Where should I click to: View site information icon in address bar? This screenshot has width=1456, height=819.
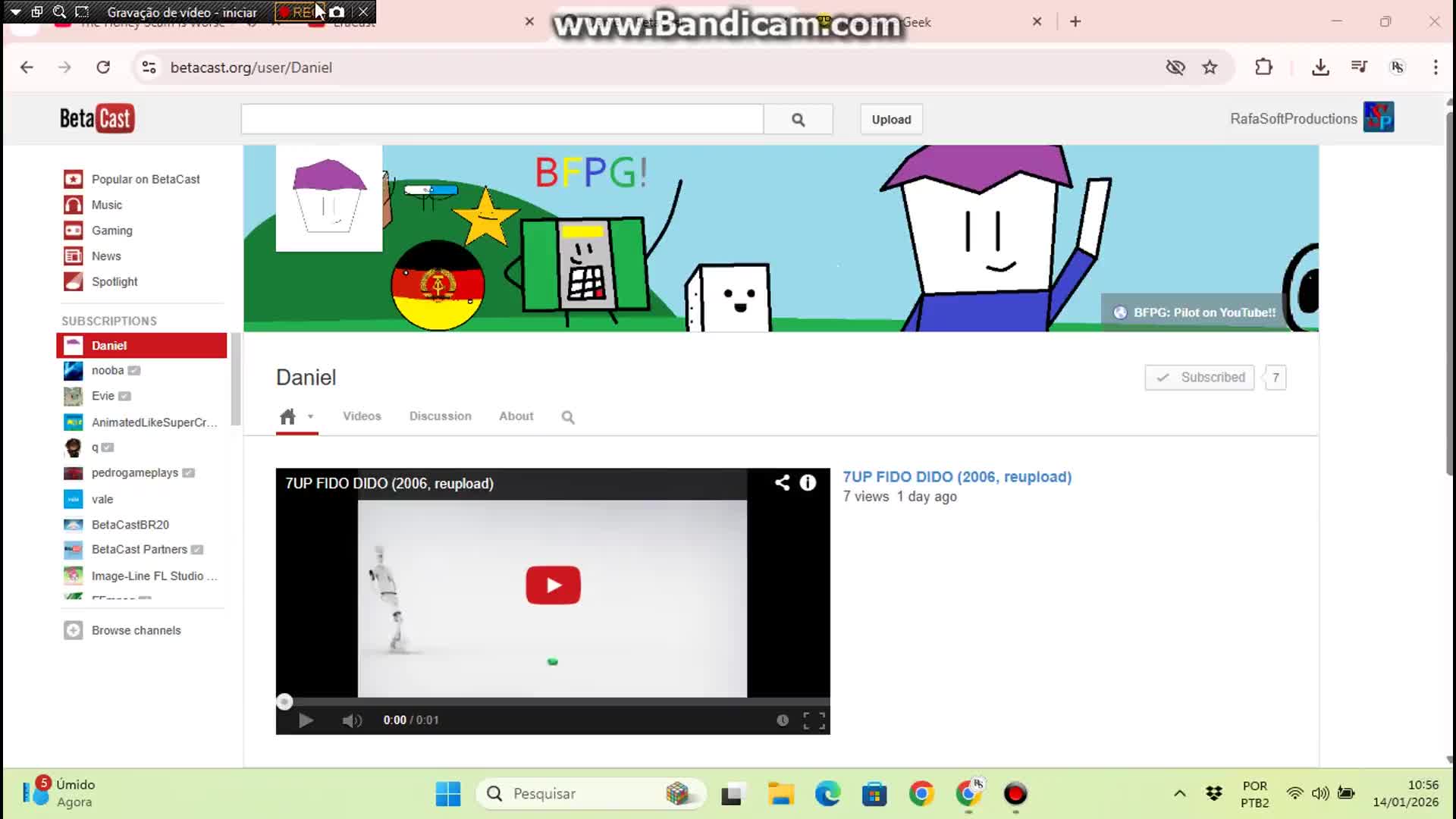149,67
